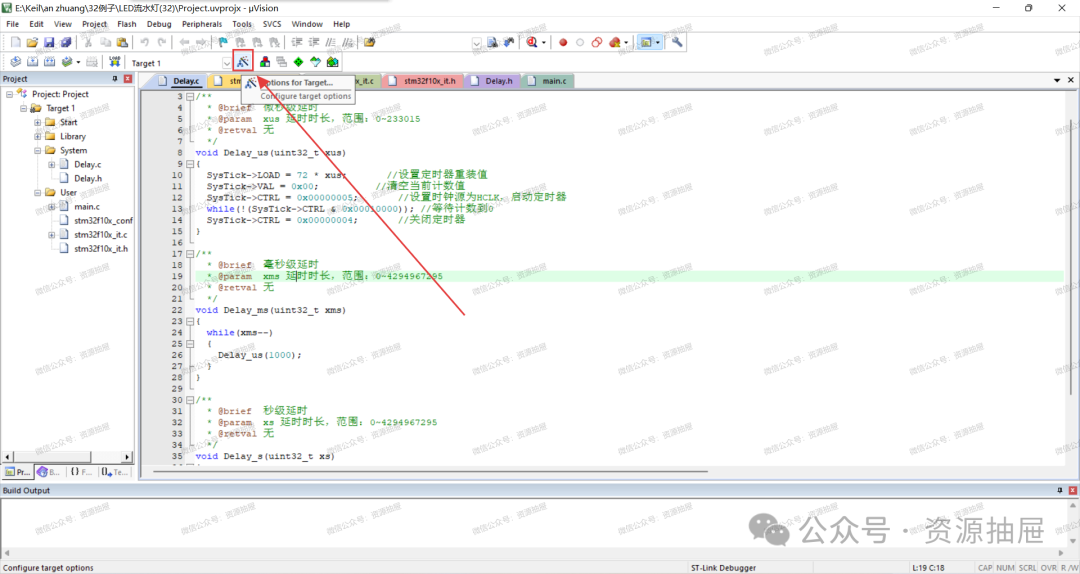Viewport: 1080px width, 574px height.
Task: Open the Help menu
Action: (x=342, y=23)
